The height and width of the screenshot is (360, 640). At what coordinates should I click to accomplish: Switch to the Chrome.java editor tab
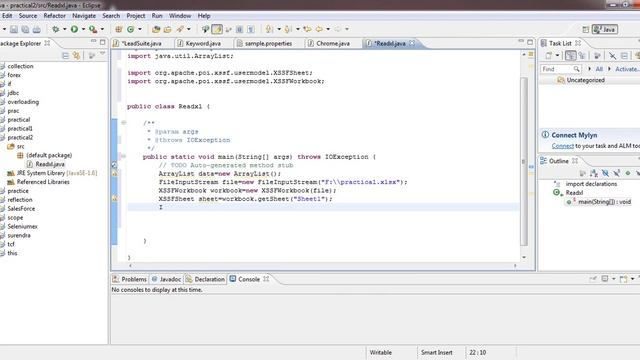pos(333,43)
